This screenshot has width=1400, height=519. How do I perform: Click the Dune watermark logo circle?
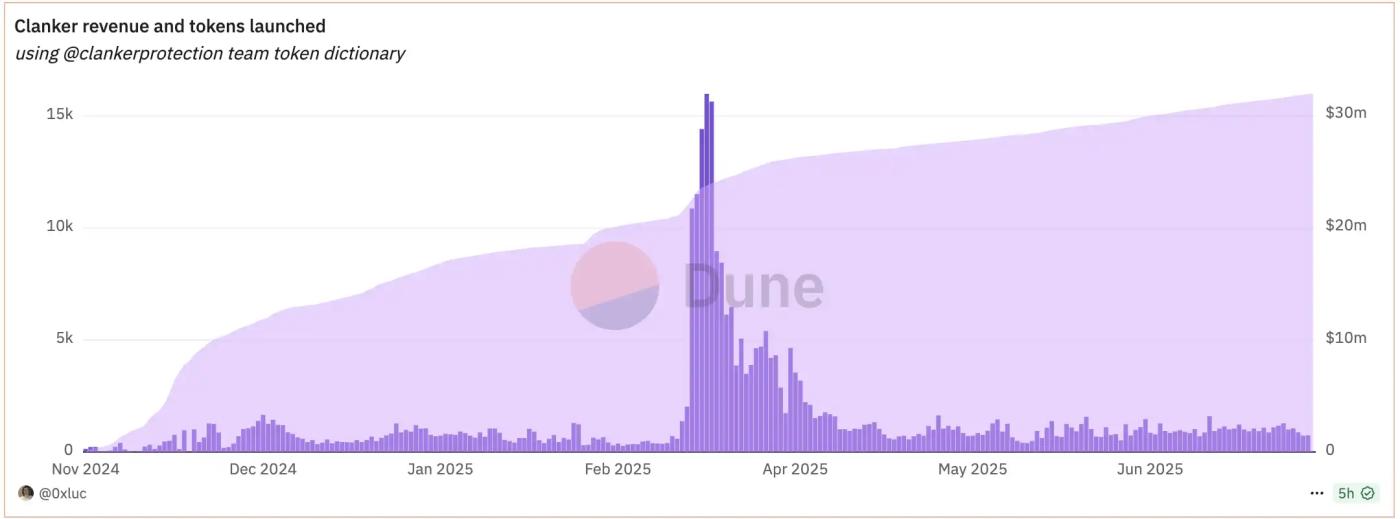coord(614,285)
